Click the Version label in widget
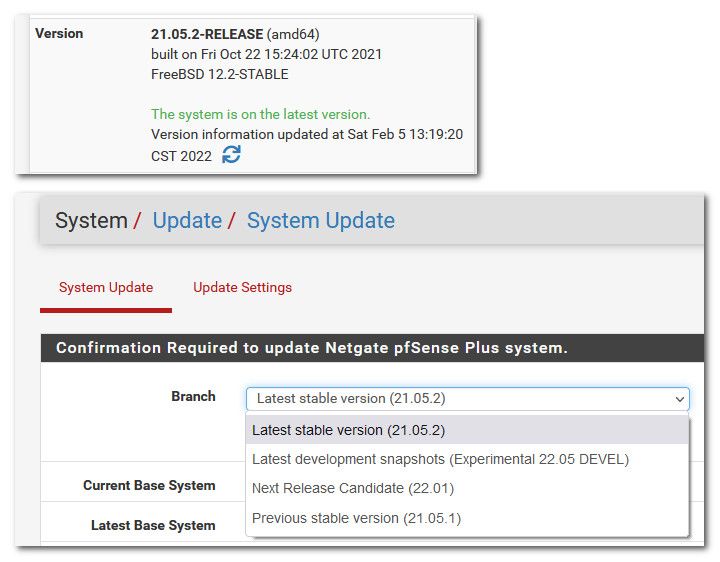Viewport: 720px width, 562px height. [59, 34]
